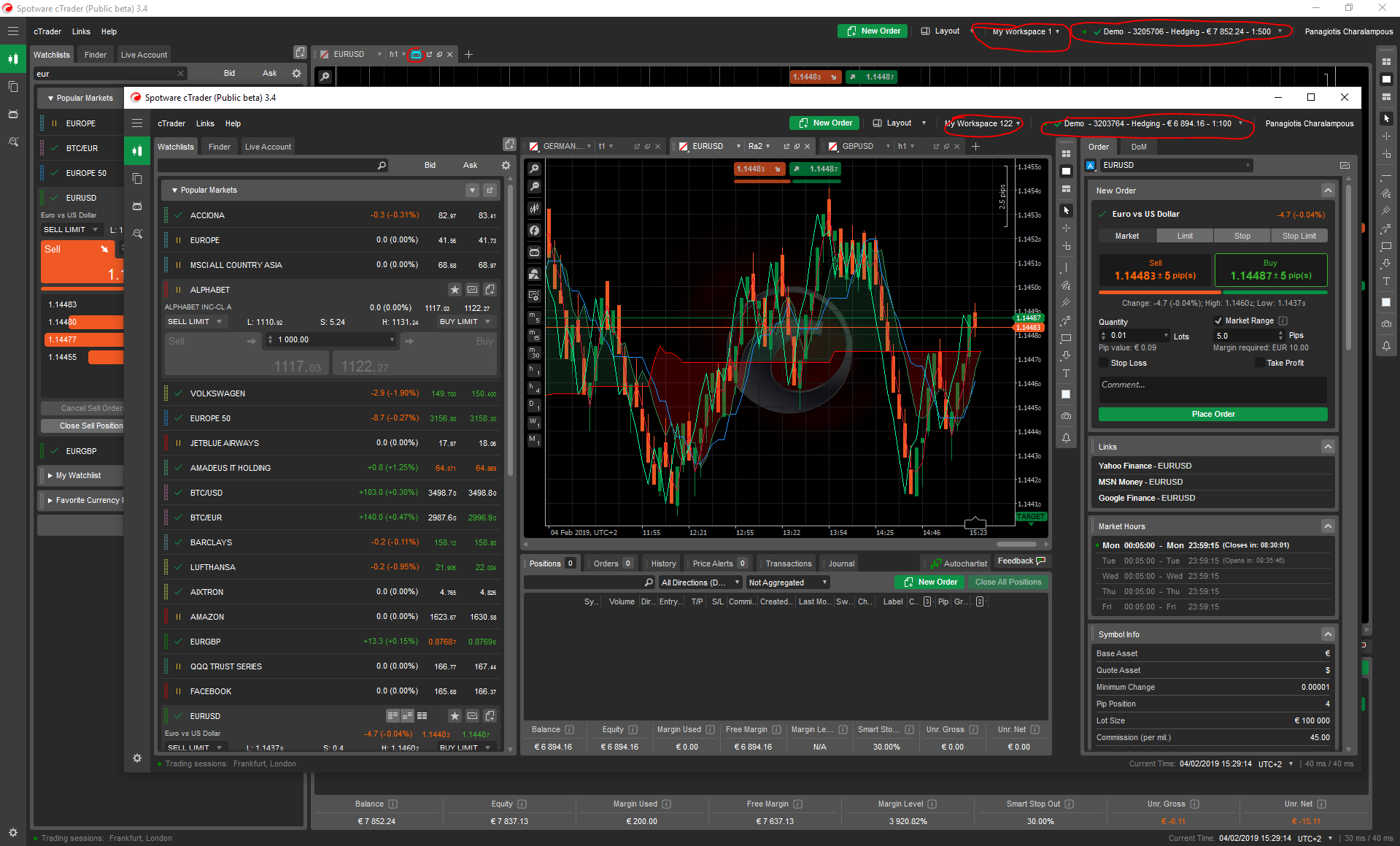
Task: Select the Limit order type
Action: point(1185,236)
